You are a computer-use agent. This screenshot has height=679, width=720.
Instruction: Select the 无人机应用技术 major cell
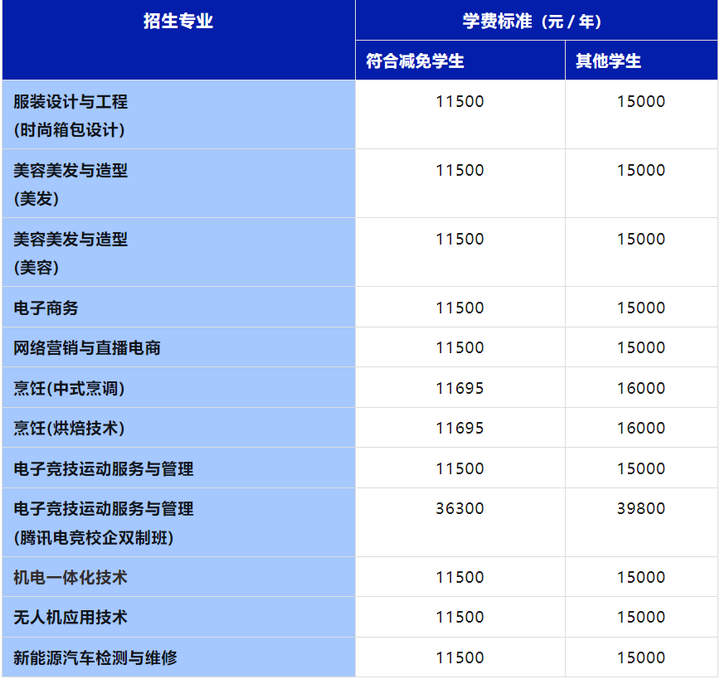click(x=71, y=617)
